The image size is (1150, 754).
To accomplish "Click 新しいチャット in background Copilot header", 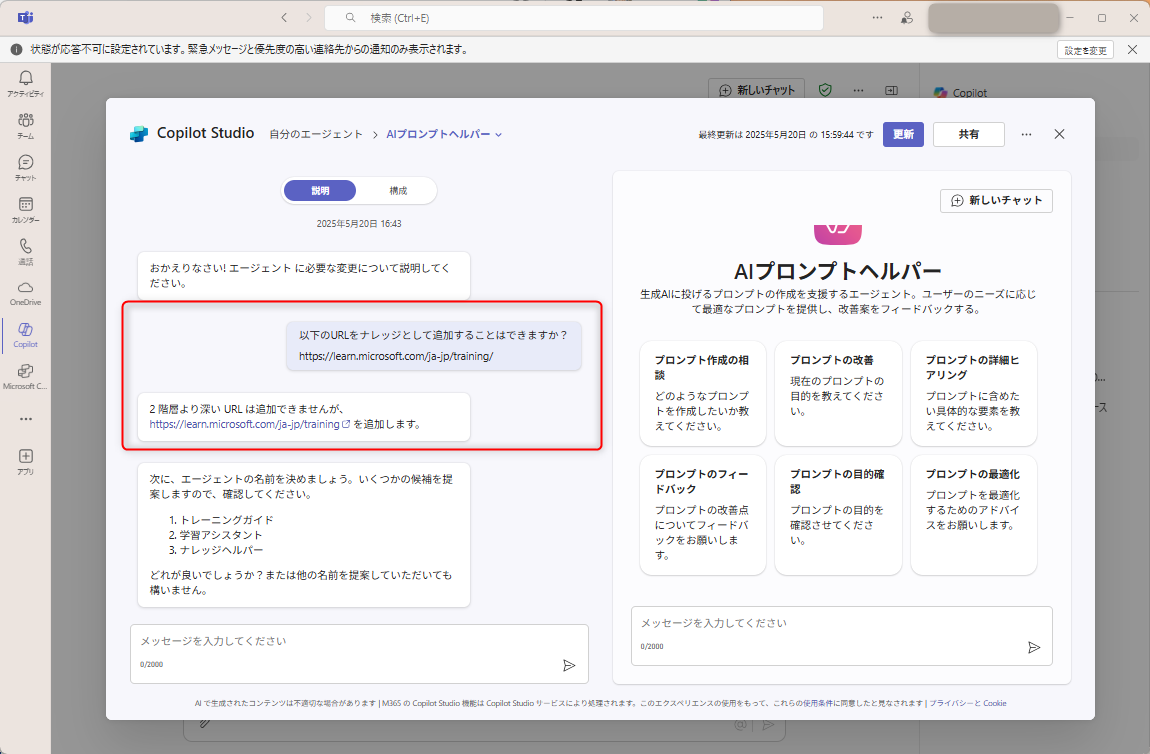I will (756, 90).
